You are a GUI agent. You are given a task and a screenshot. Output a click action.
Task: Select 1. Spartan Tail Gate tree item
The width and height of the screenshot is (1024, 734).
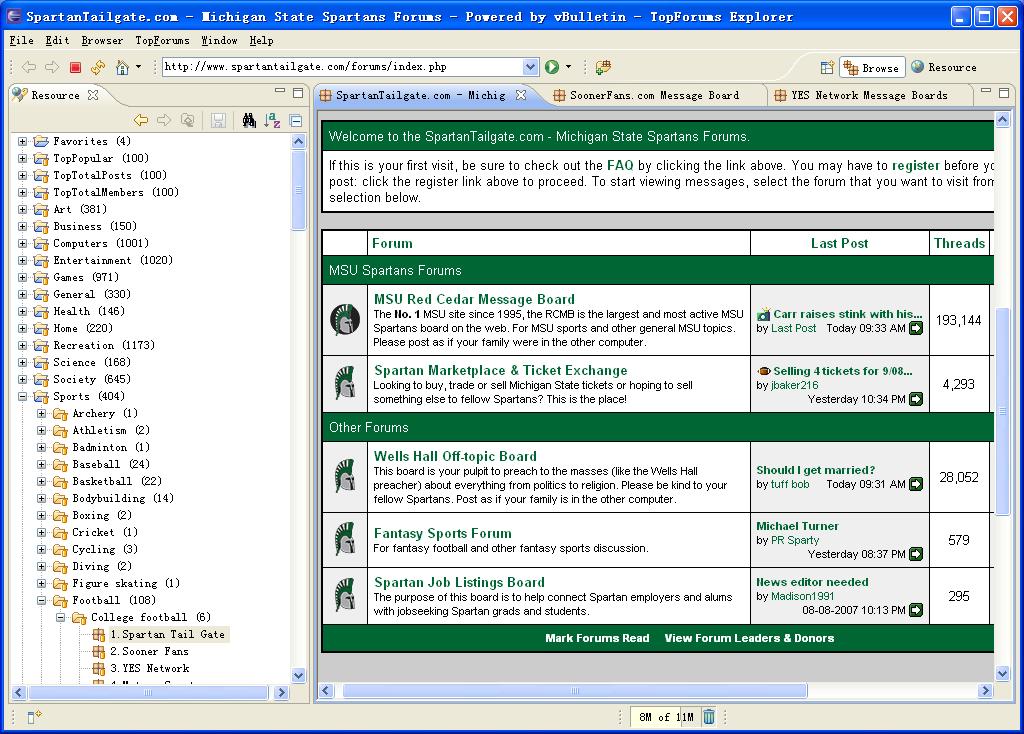[167, 634]
